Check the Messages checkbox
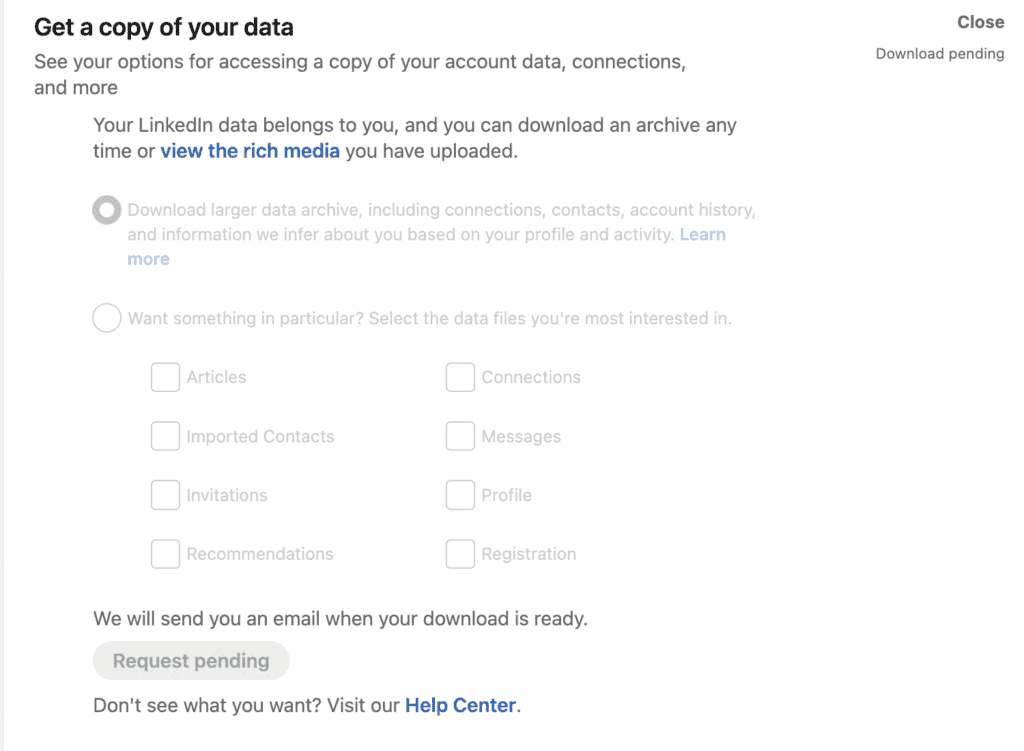 (x=460, y=436)
